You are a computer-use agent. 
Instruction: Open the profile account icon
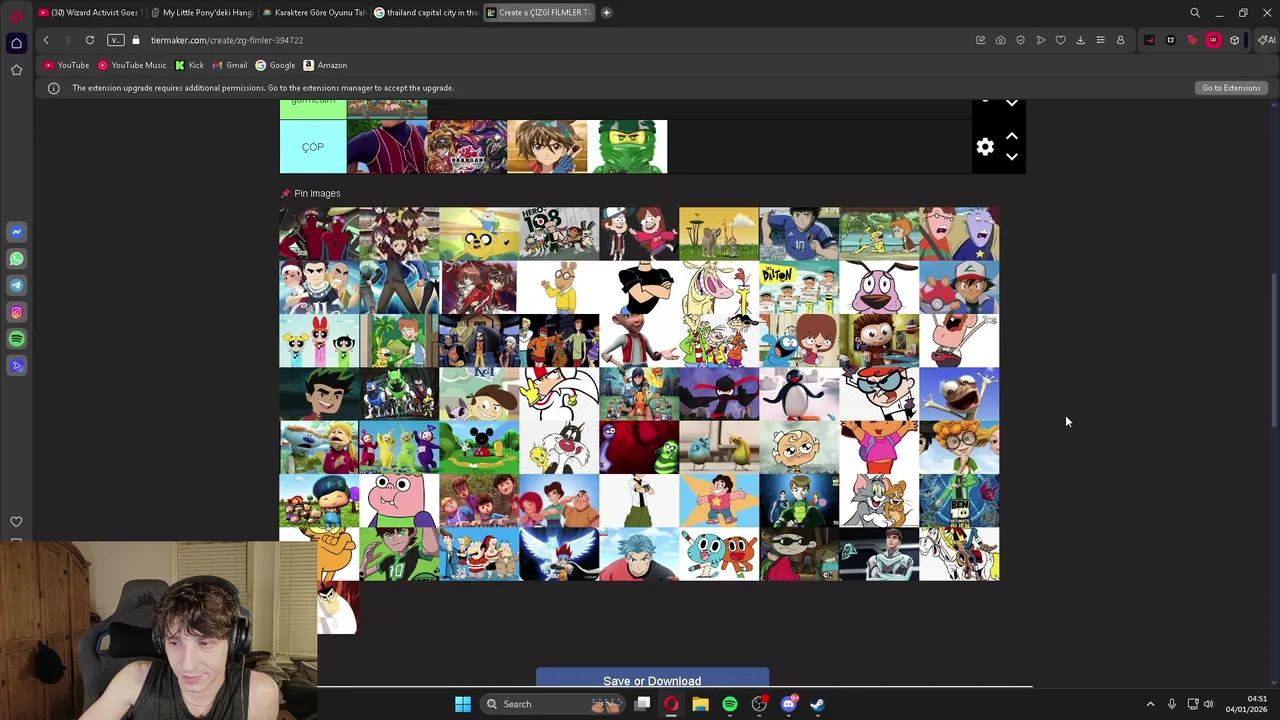pyautogui.click(x=1120, y=40)
